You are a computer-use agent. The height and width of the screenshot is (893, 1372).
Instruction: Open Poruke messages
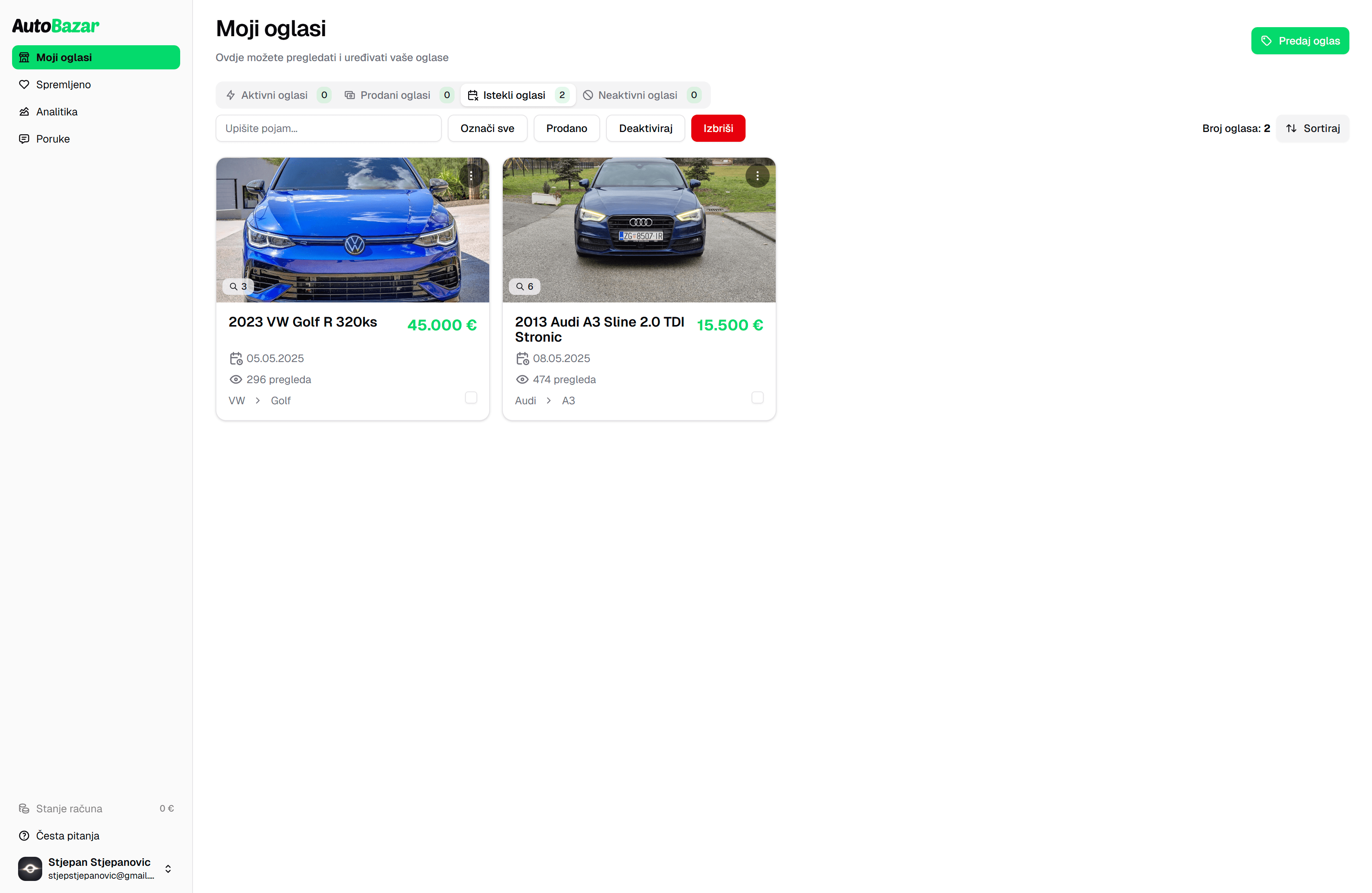(x=96, y=138)
